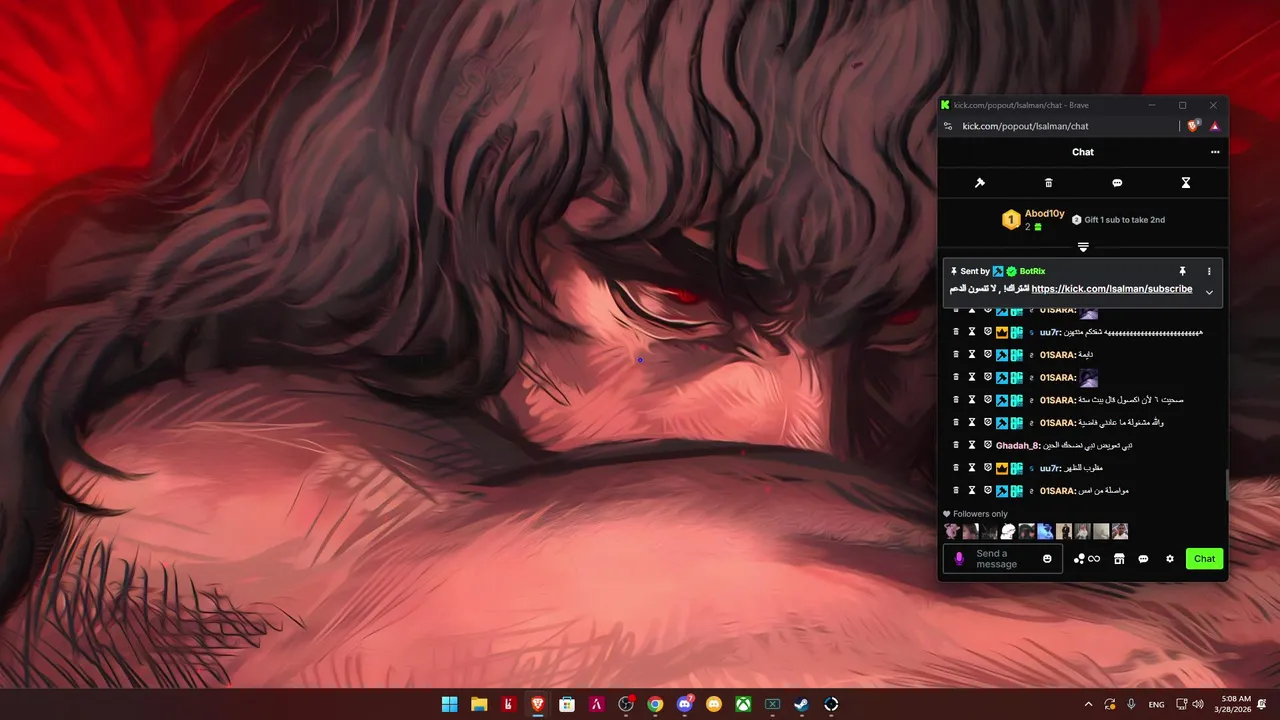
Task: Focus the Send a message input
Action: point(1003,559)
